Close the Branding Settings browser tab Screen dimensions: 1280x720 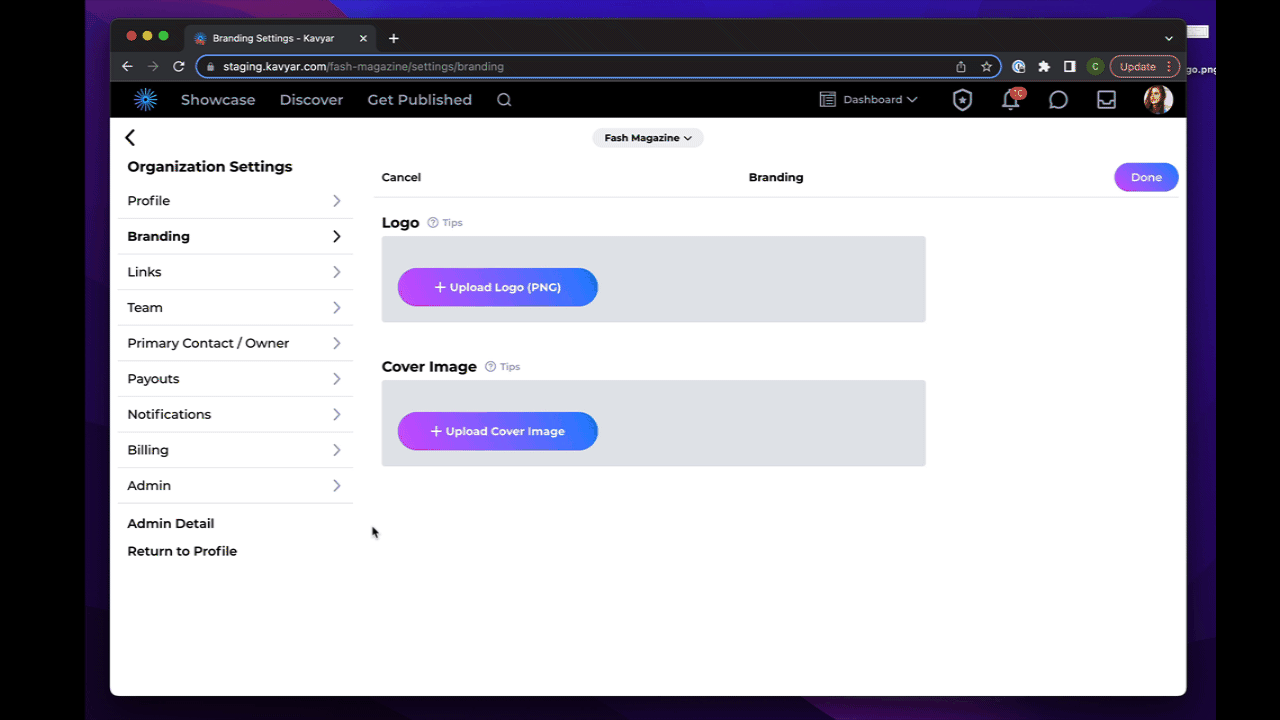363,38
